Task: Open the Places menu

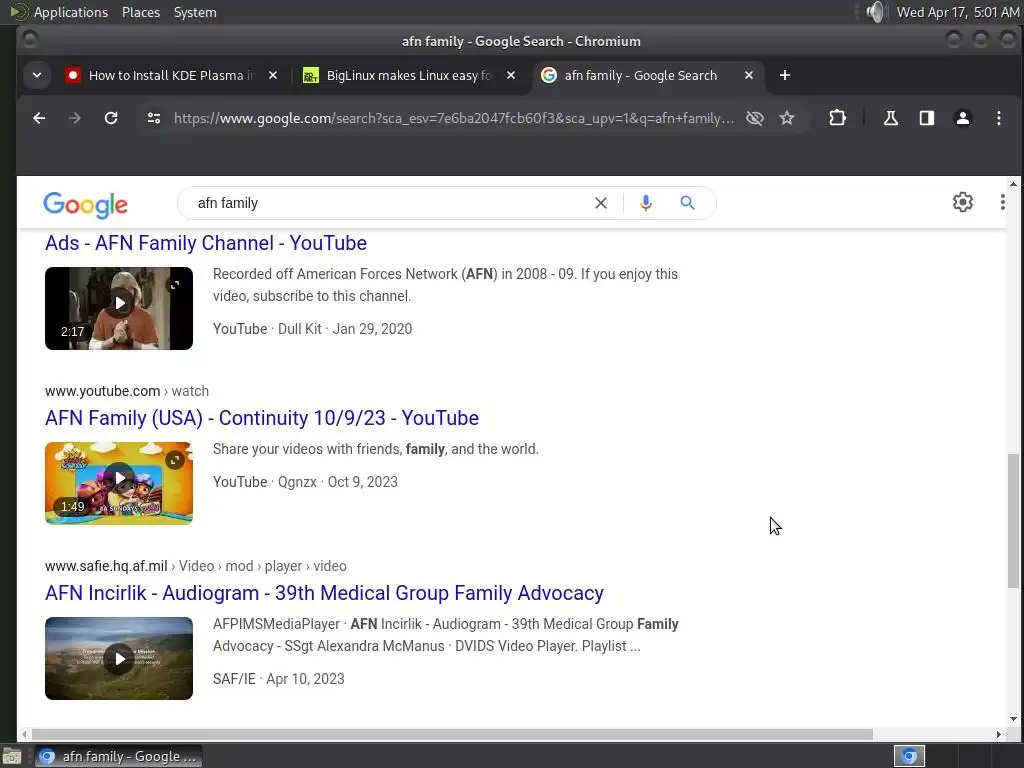Action: tap(140, 12)
